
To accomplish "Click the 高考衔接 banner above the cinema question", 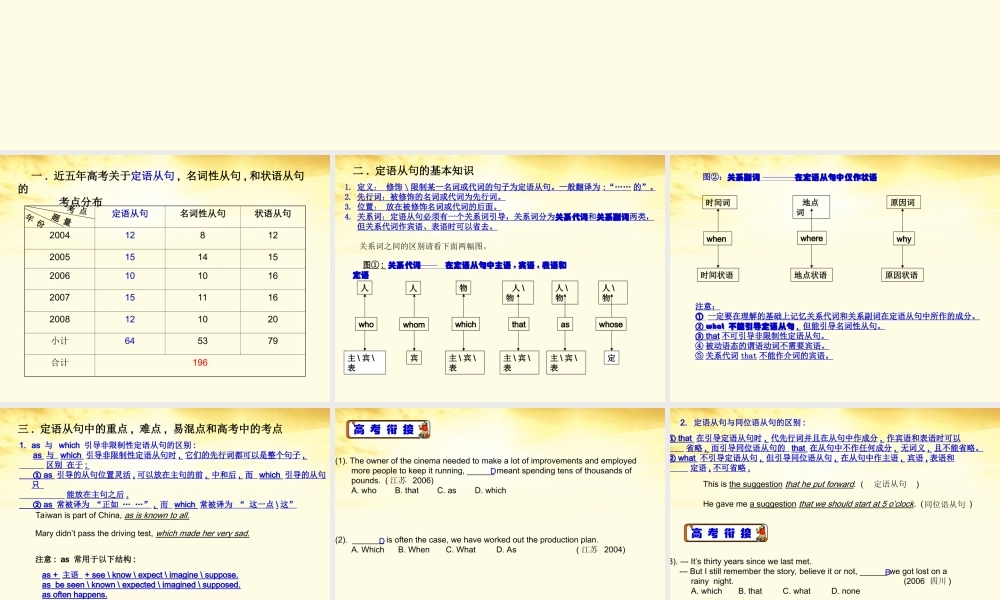I will click(388, 430).
